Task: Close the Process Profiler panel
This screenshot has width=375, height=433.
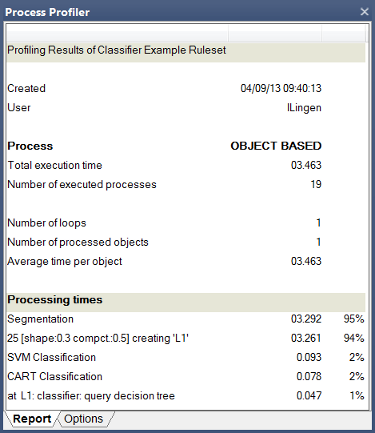Action: [364, 12]
